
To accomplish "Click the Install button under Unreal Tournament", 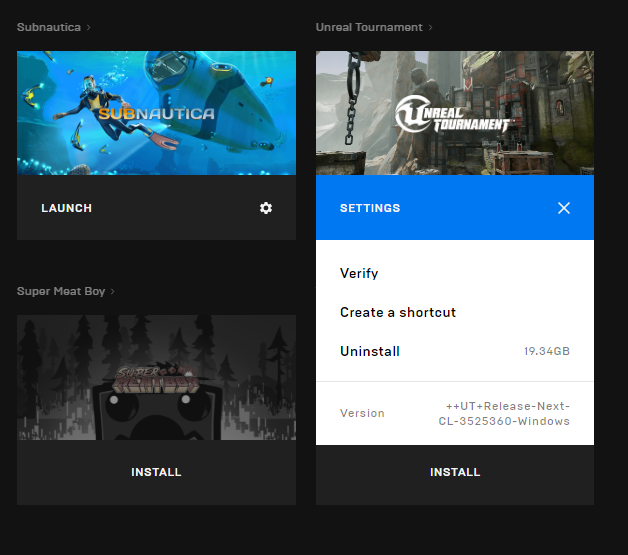I will [455, 472].
